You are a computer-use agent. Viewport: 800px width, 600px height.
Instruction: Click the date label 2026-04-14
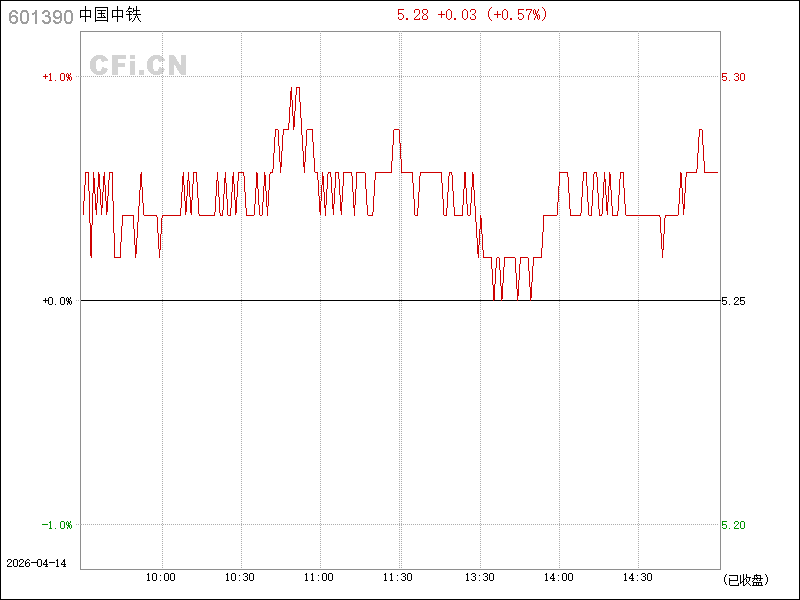coord(36,563)
